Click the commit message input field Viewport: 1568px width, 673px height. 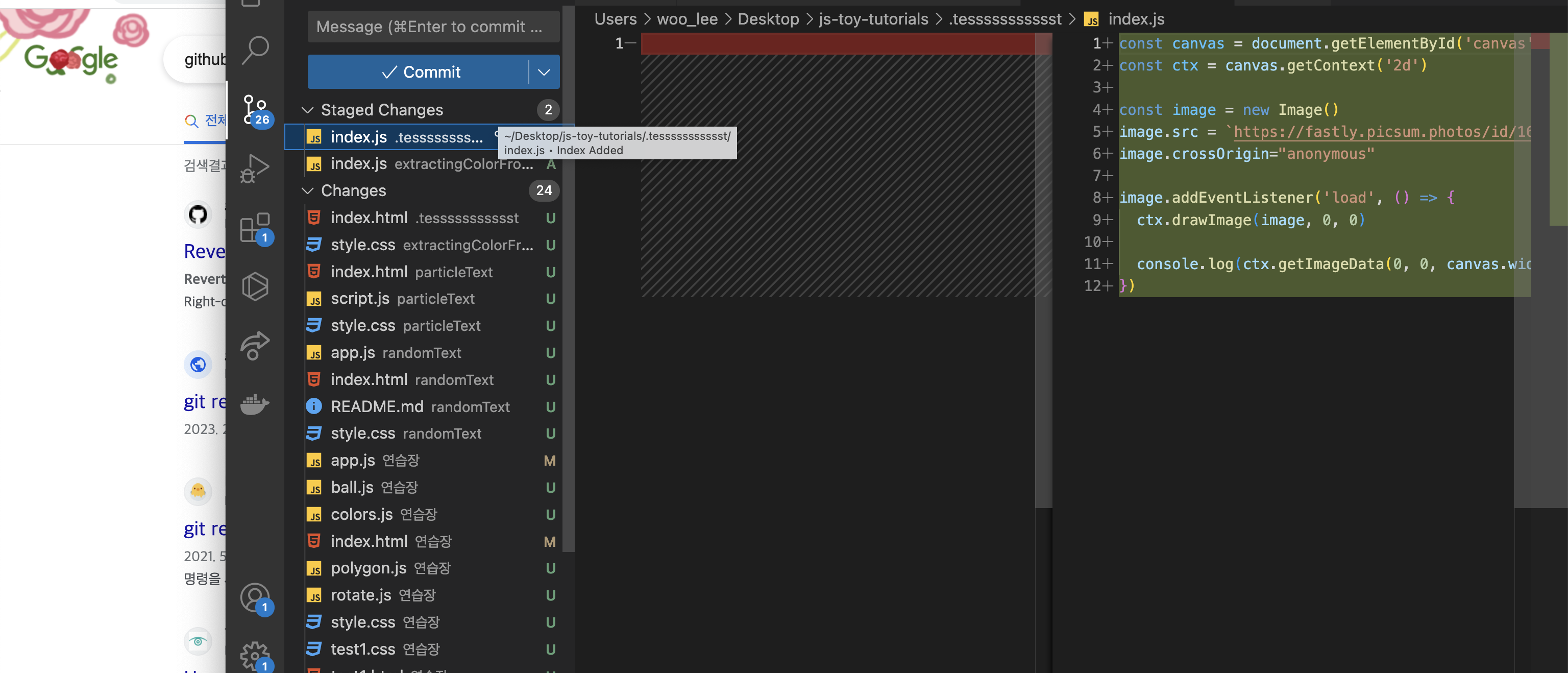(x=433, y=27)
